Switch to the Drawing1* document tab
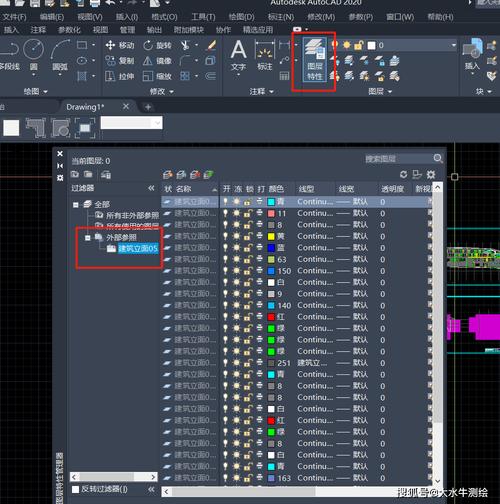The image size is (500, 504). 85,107
